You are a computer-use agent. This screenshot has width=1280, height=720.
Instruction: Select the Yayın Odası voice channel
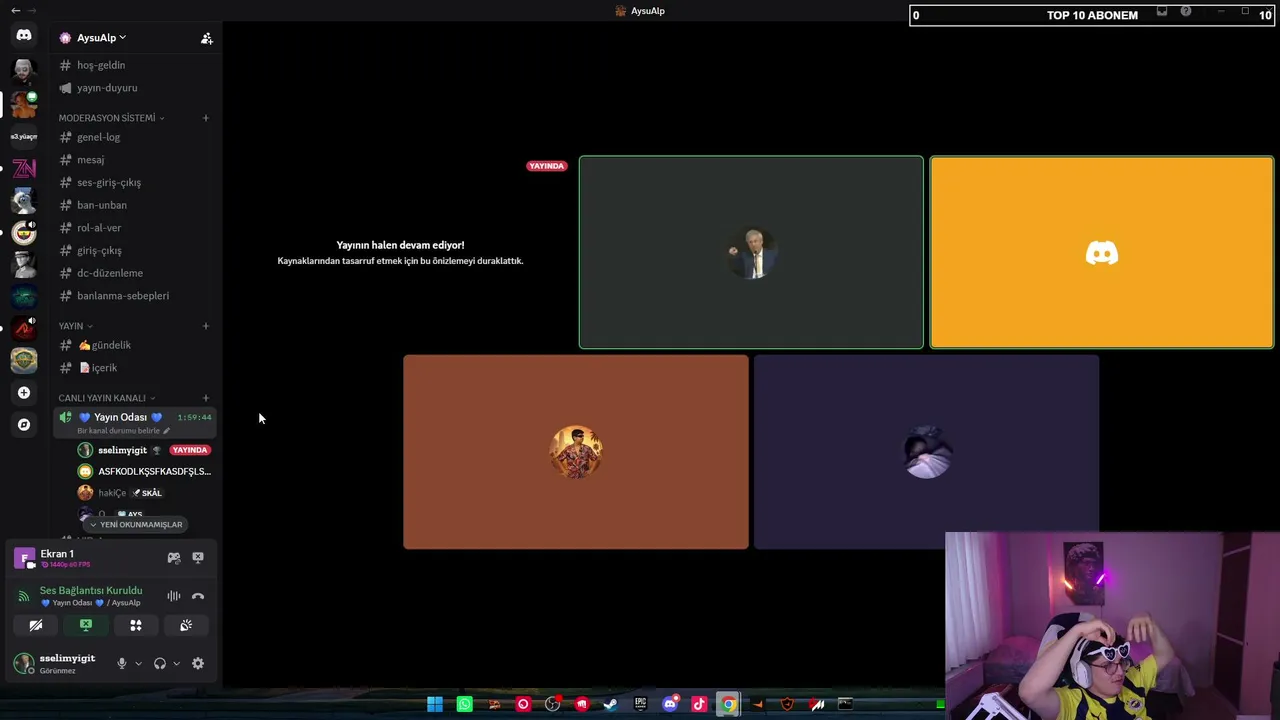pos(135,423)
